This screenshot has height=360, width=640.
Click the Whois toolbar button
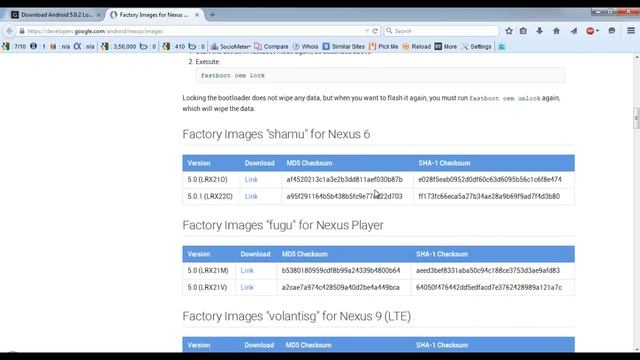point(305,47)
